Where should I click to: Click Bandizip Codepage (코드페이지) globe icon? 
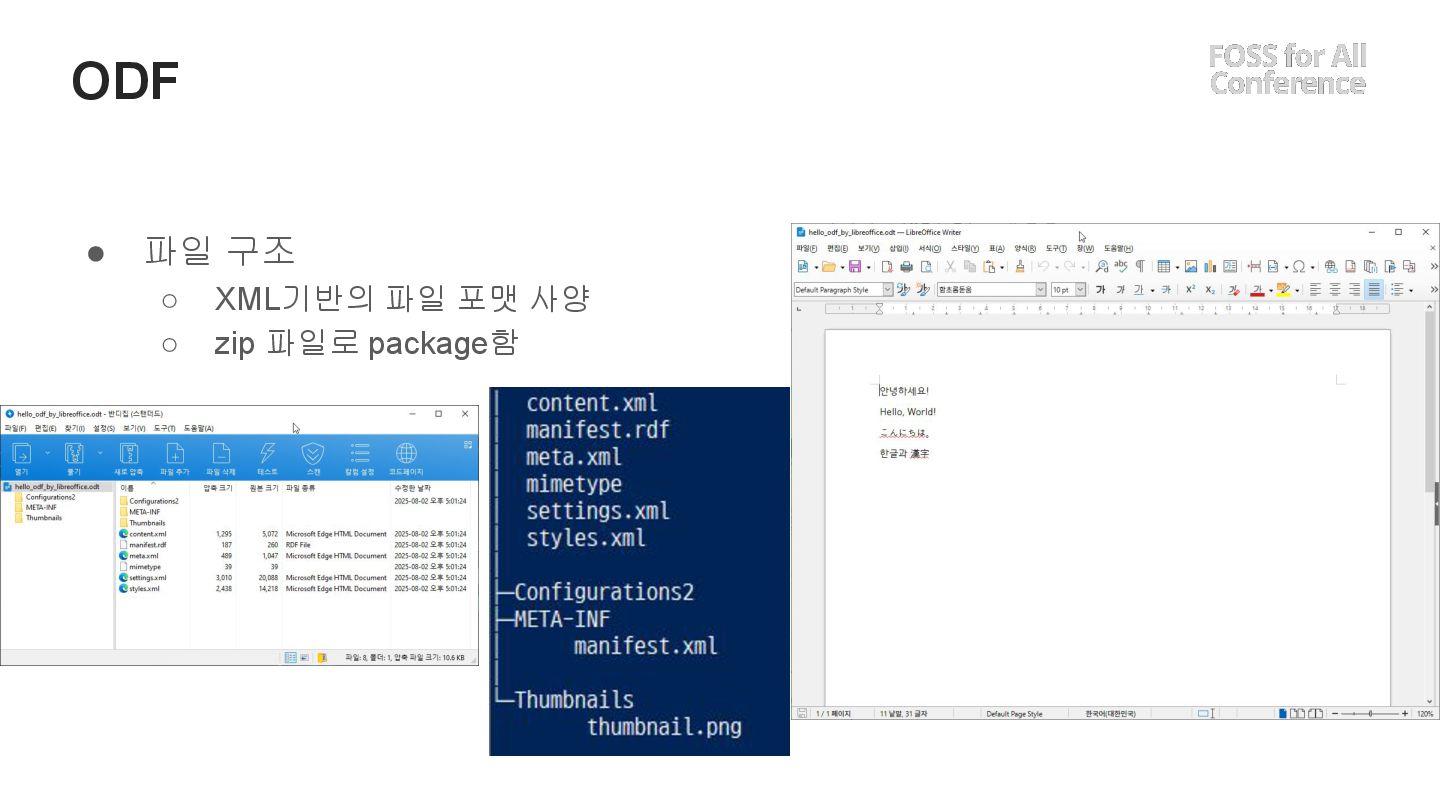pos(406,455)
